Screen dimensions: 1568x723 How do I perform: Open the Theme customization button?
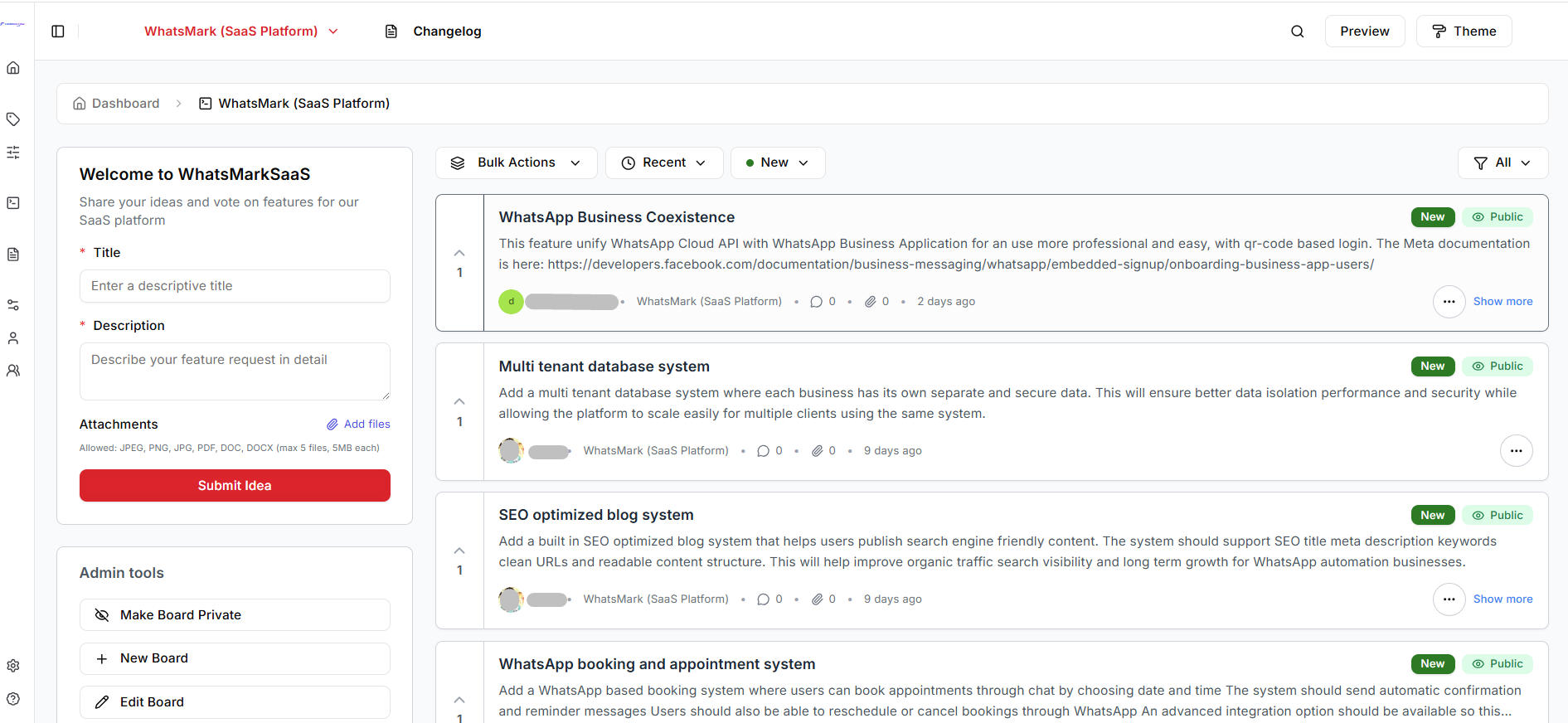pyautogui.click(x=1464, y=32)
